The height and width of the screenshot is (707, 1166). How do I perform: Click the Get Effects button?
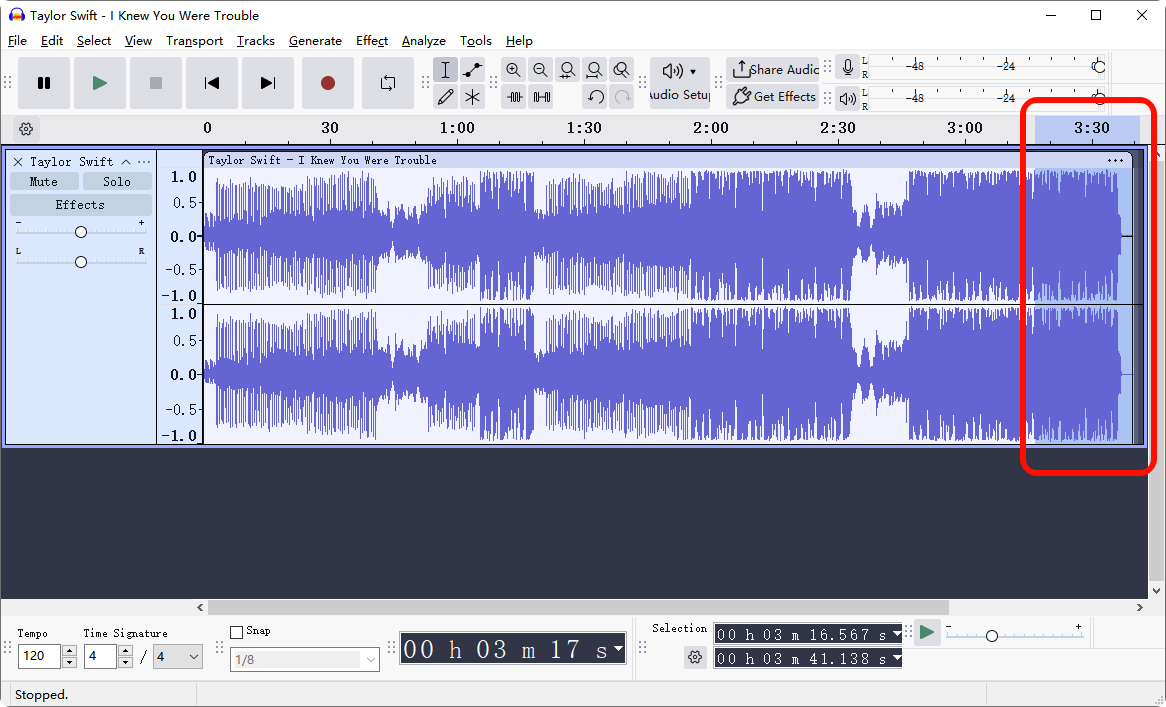click(773, 96)
